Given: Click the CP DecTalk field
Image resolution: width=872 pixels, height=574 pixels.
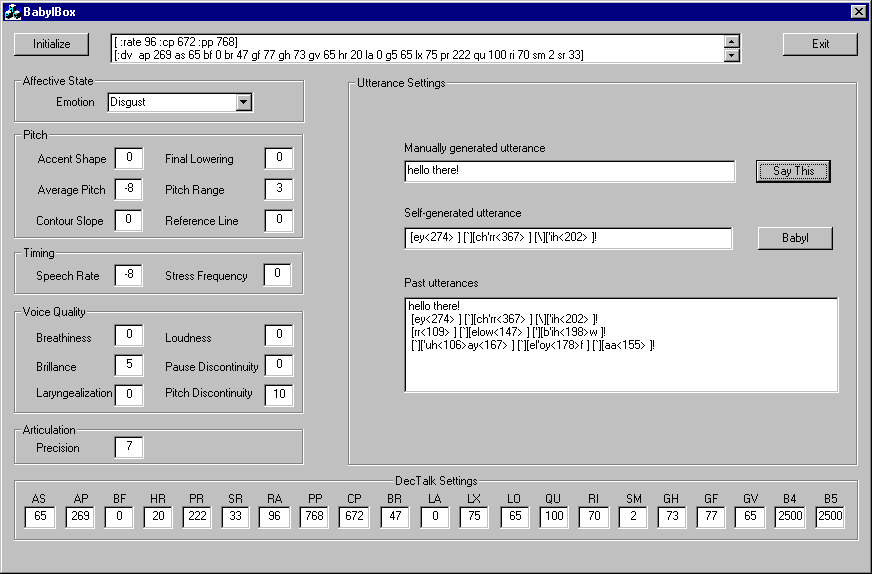Looking at the screenshot, I should coord(354,517).
